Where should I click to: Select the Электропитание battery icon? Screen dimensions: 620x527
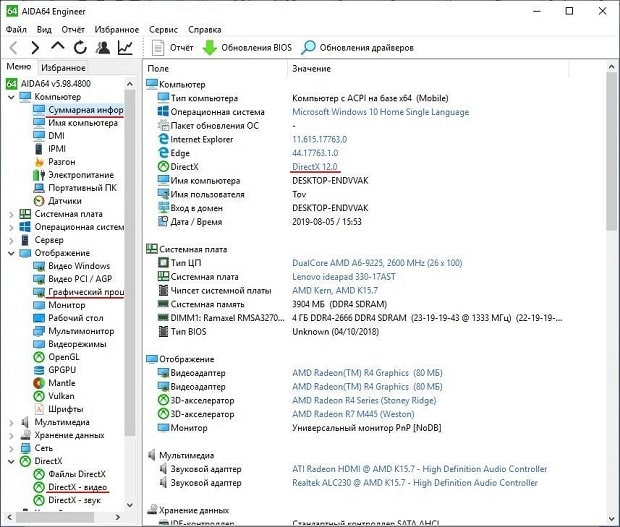pos(39,175)
